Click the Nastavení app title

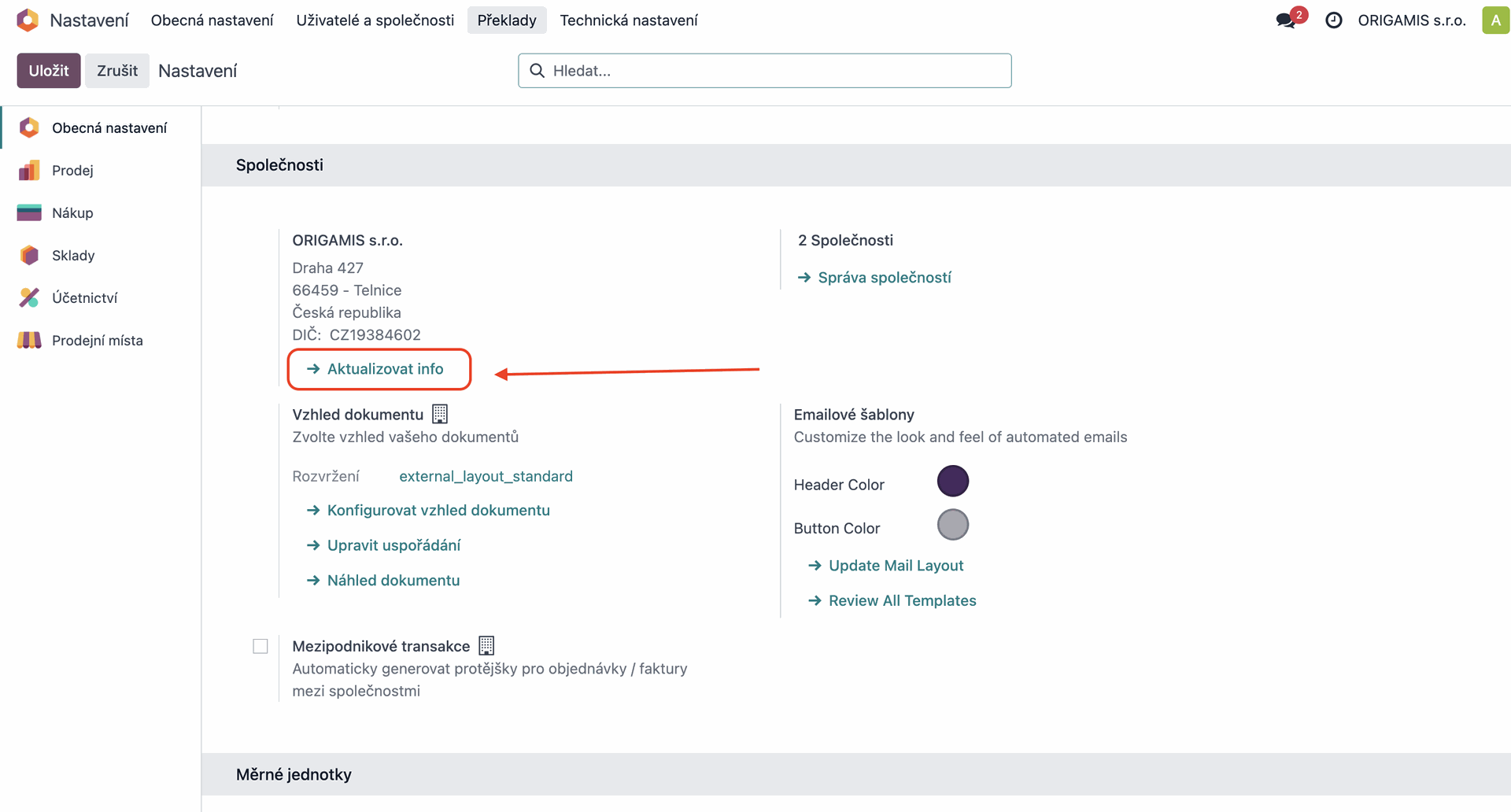point(89,20)
